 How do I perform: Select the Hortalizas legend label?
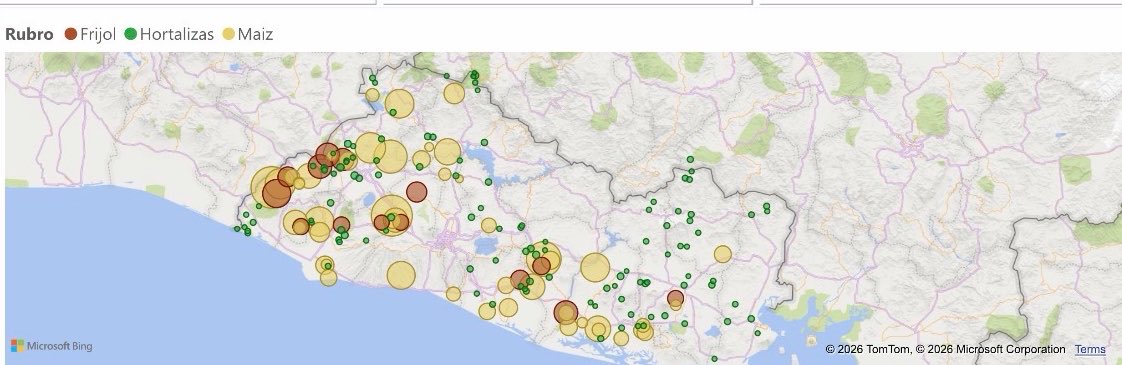(x=177, y=34)
